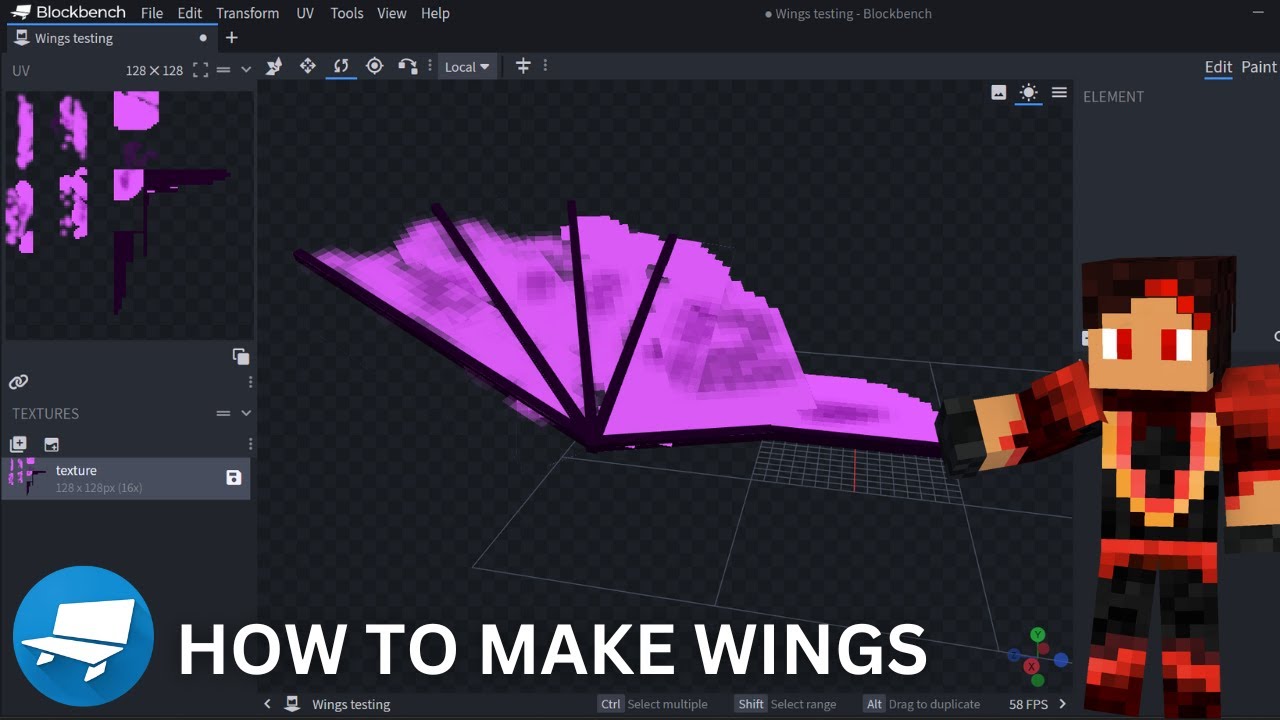
Task: Select the Pivot tool
Action: pyautogui.click(x=374, y=66)
